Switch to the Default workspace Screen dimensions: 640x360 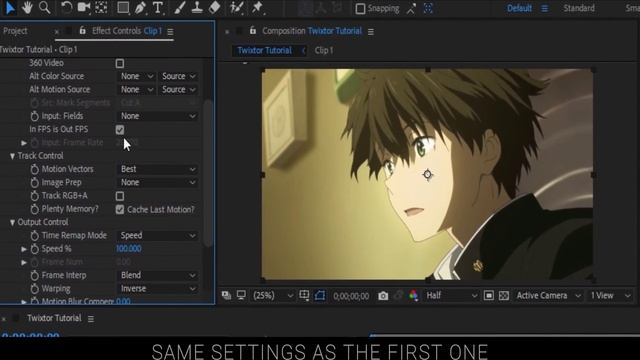(x=519, y=8)
